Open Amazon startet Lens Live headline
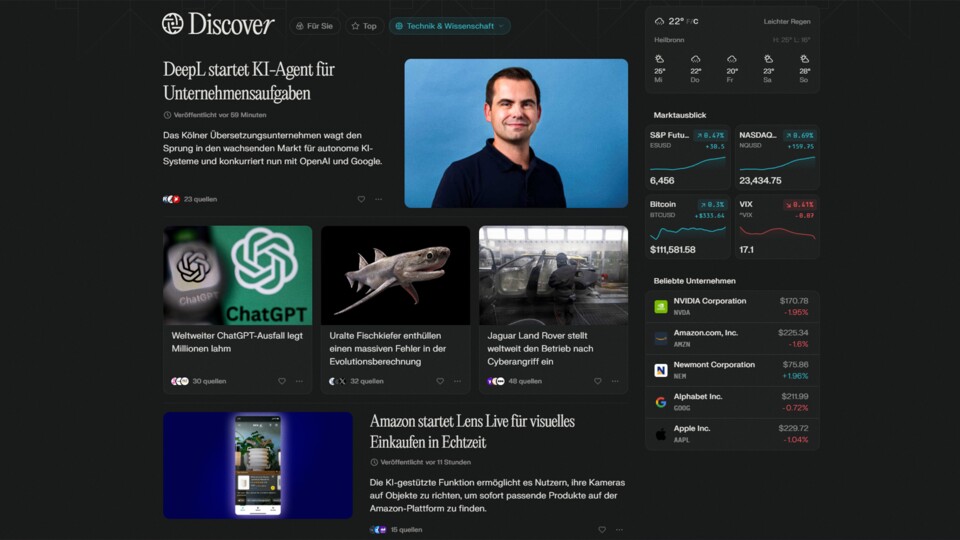Image resolution: width=960 pixels, height=540 pixels. tap(472, 431)
